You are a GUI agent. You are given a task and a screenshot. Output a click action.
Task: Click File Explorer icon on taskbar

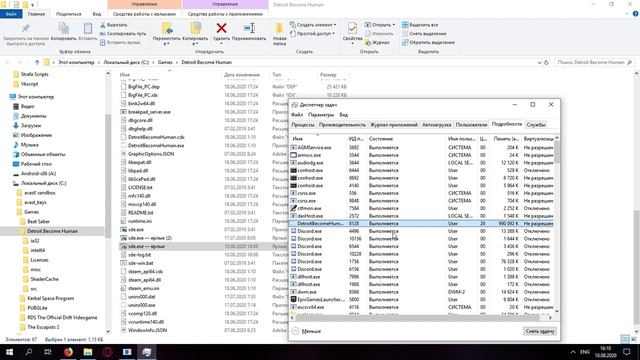coord(88,352)
